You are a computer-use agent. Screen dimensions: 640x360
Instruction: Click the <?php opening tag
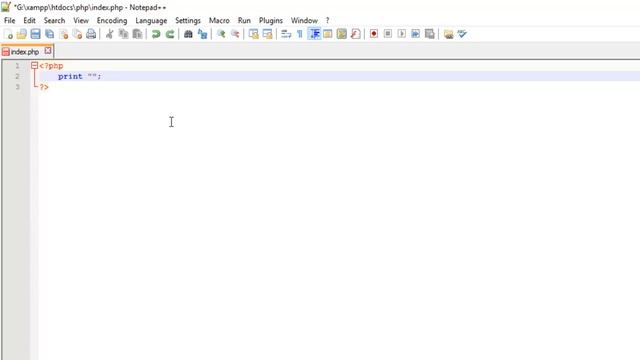click(51, 66)
